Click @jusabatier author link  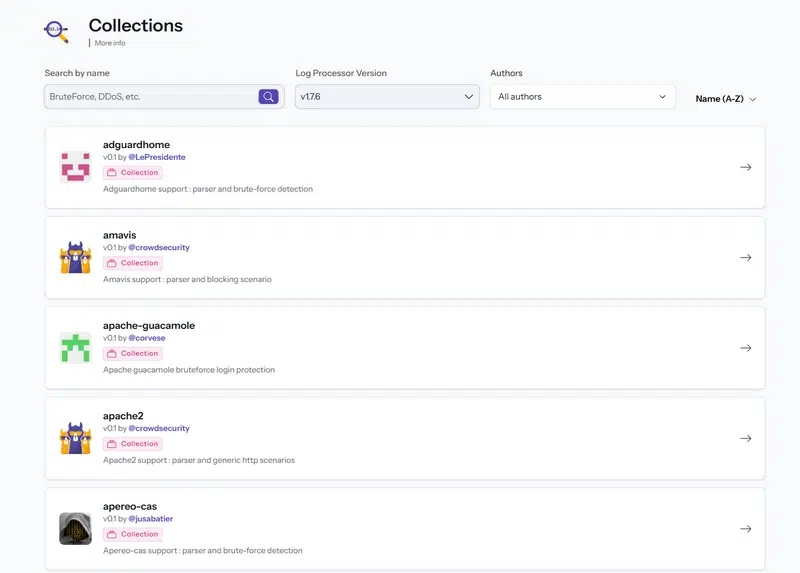click(x=152, y=519)
